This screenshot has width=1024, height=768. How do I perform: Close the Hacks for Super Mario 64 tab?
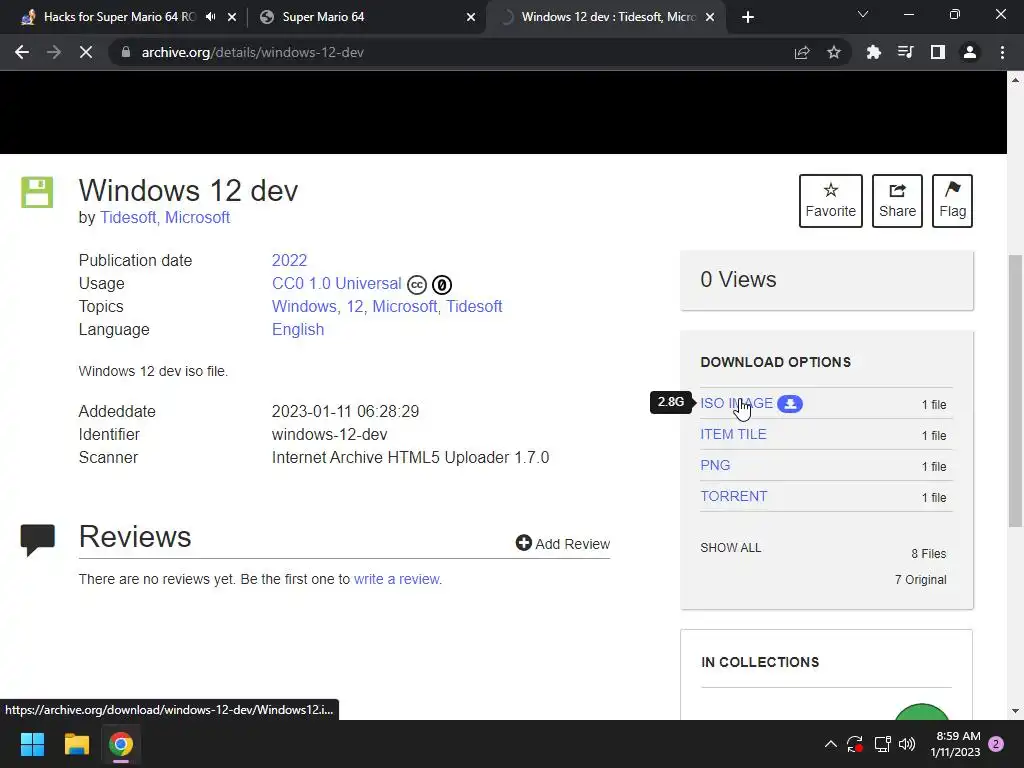[x=232, y=17]
